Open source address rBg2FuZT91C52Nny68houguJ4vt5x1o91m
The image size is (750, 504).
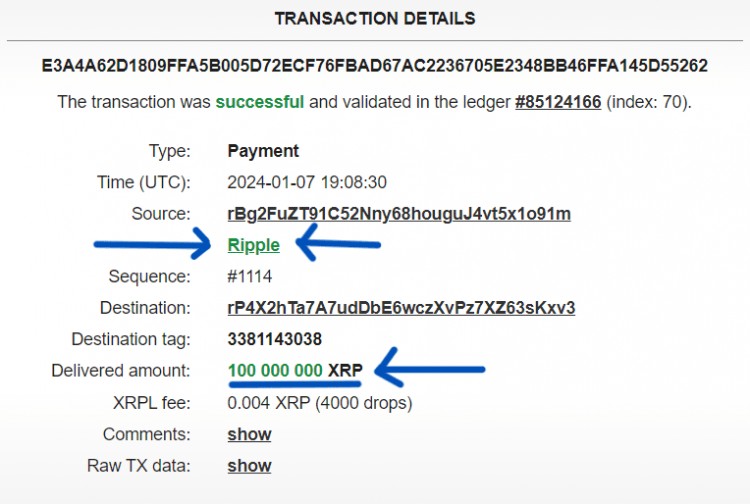point(399,213)
